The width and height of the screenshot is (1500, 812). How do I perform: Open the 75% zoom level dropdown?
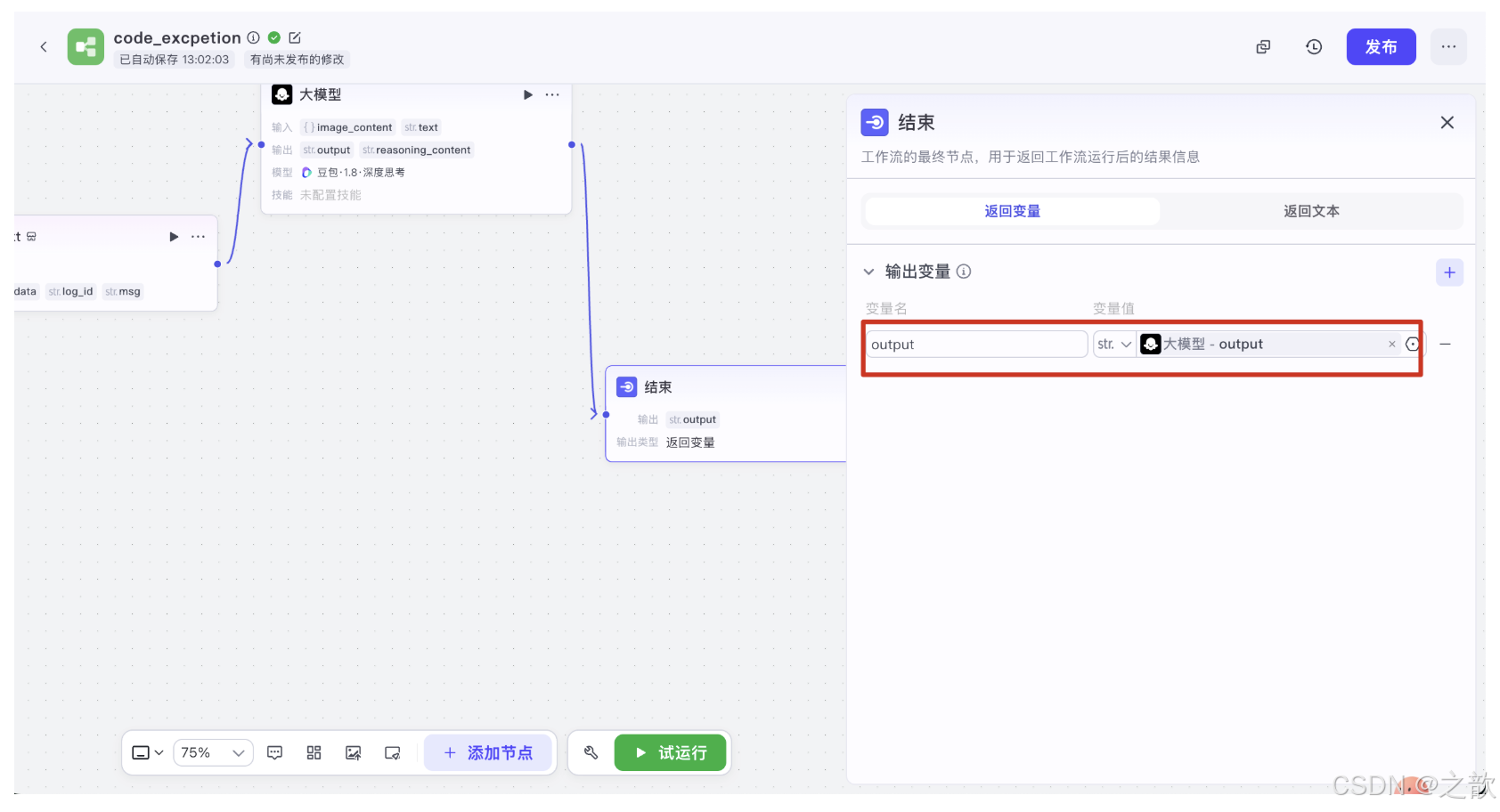[x=213, y=752]
